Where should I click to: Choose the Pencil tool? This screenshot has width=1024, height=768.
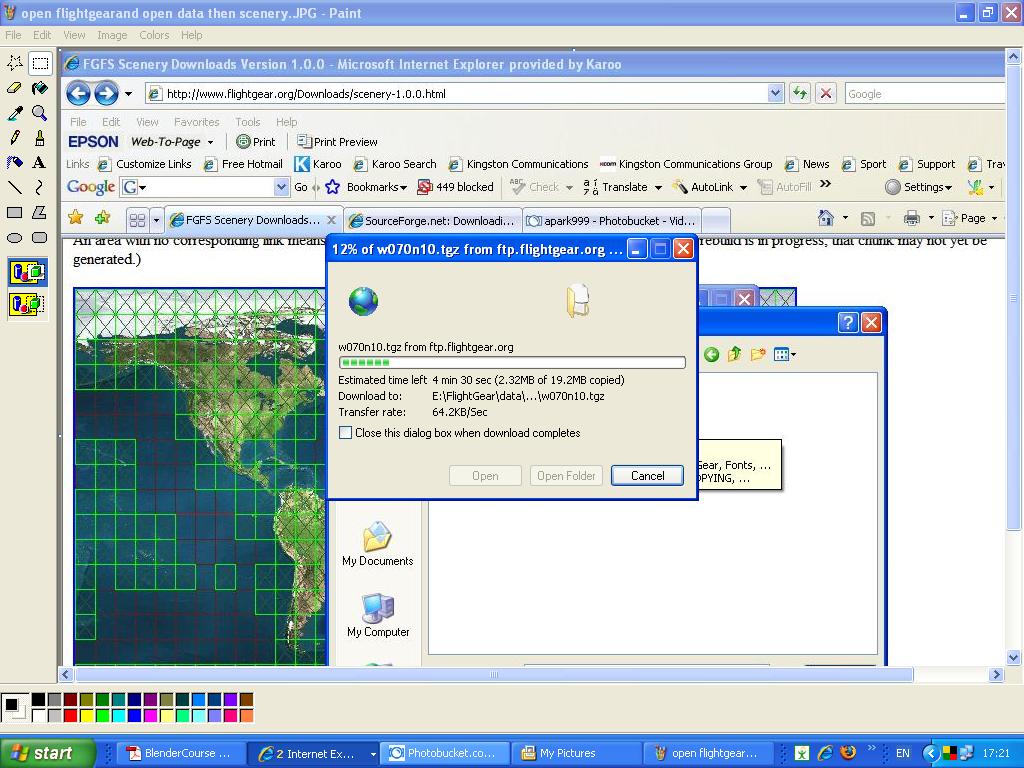click(x=15, y=138)
